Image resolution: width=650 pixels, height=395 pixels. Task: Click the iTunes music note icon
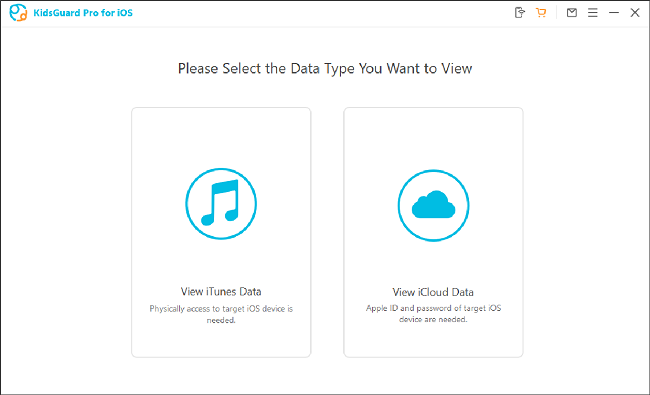tap(221, 204)
